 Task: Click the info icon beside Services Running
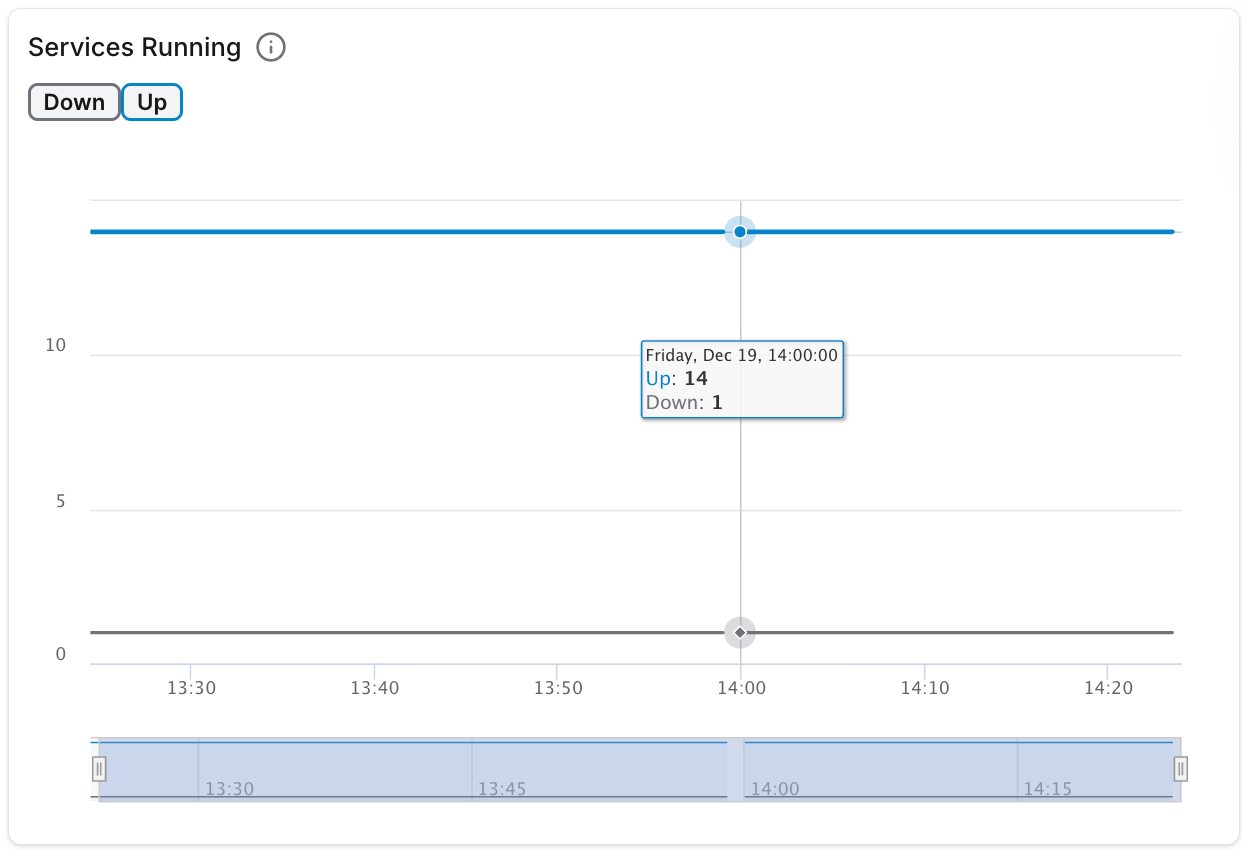tap(271, 47)
